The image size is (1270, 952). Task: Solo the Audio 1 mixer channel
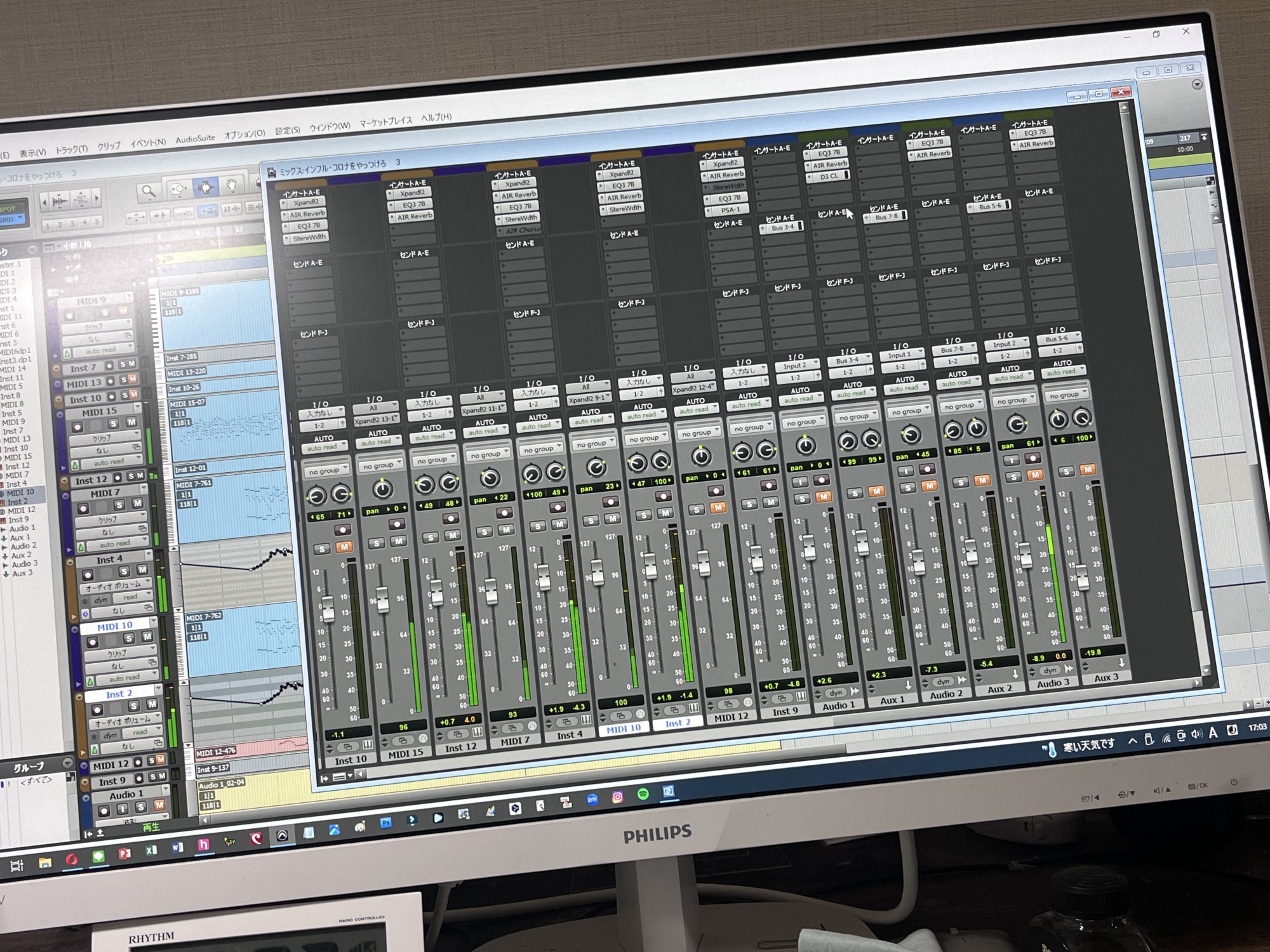coord(803,499)
